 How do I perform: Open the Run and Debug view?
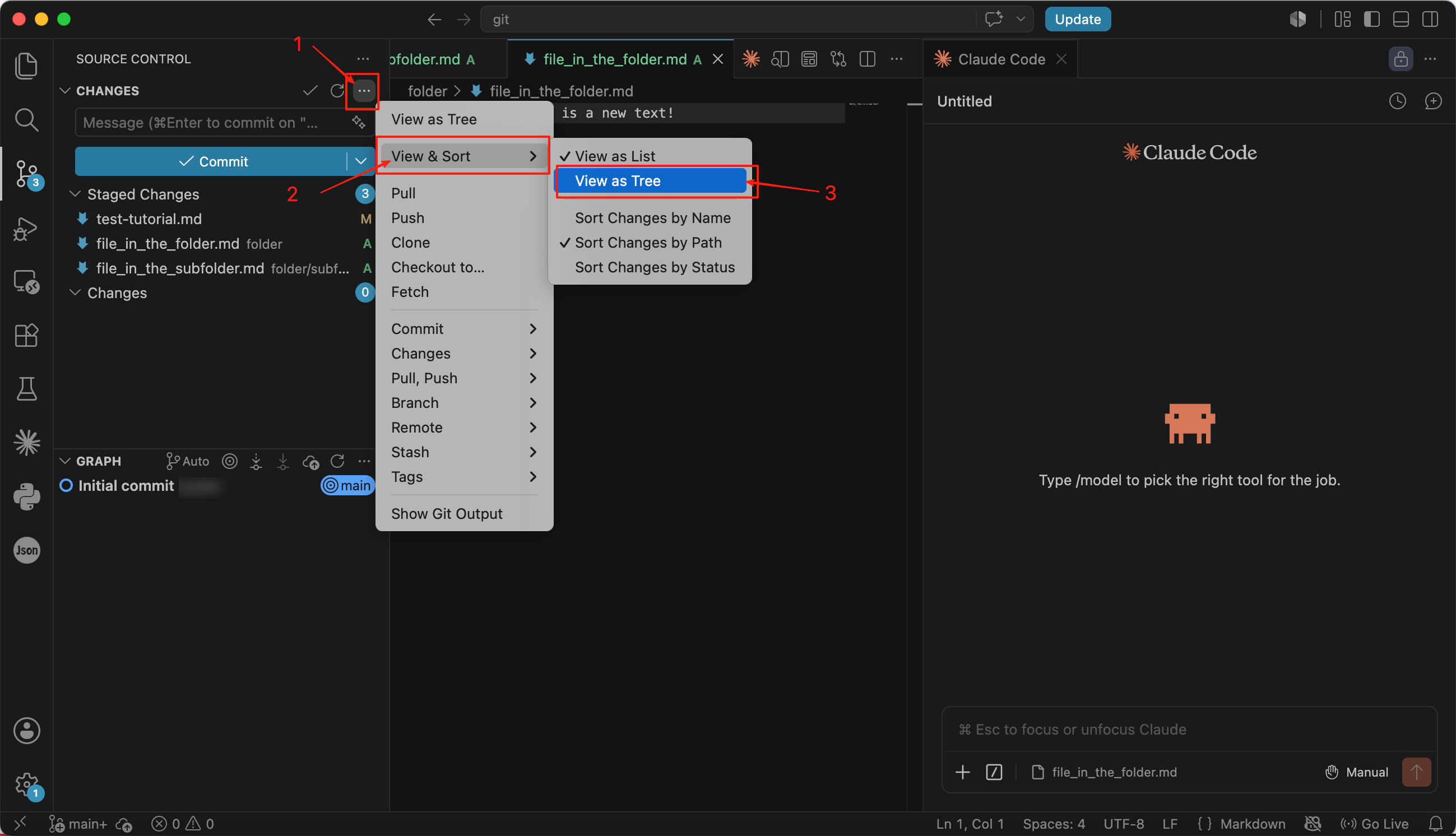26,229
